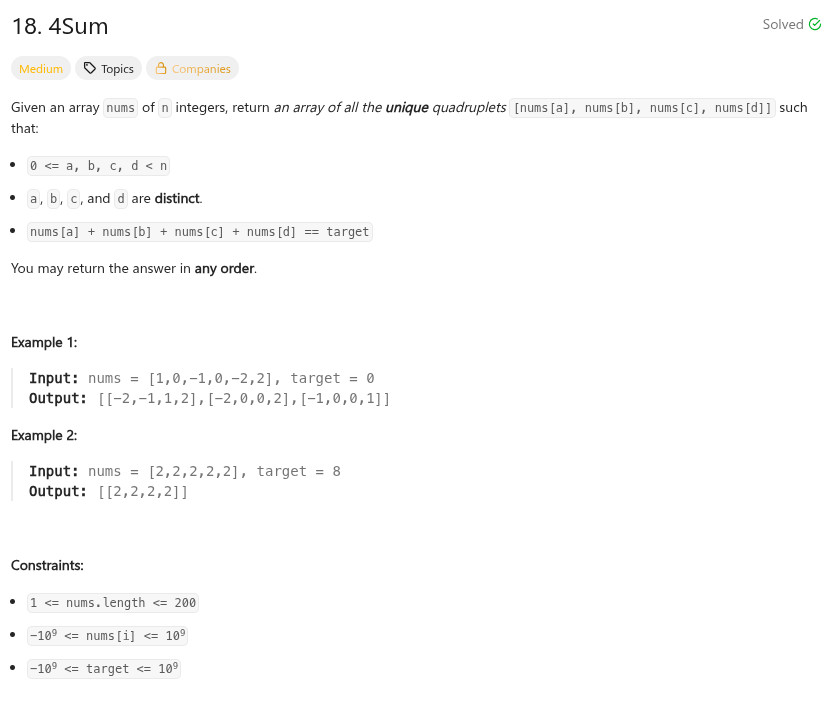Click the Constraints heading

[x=47, y=565]
